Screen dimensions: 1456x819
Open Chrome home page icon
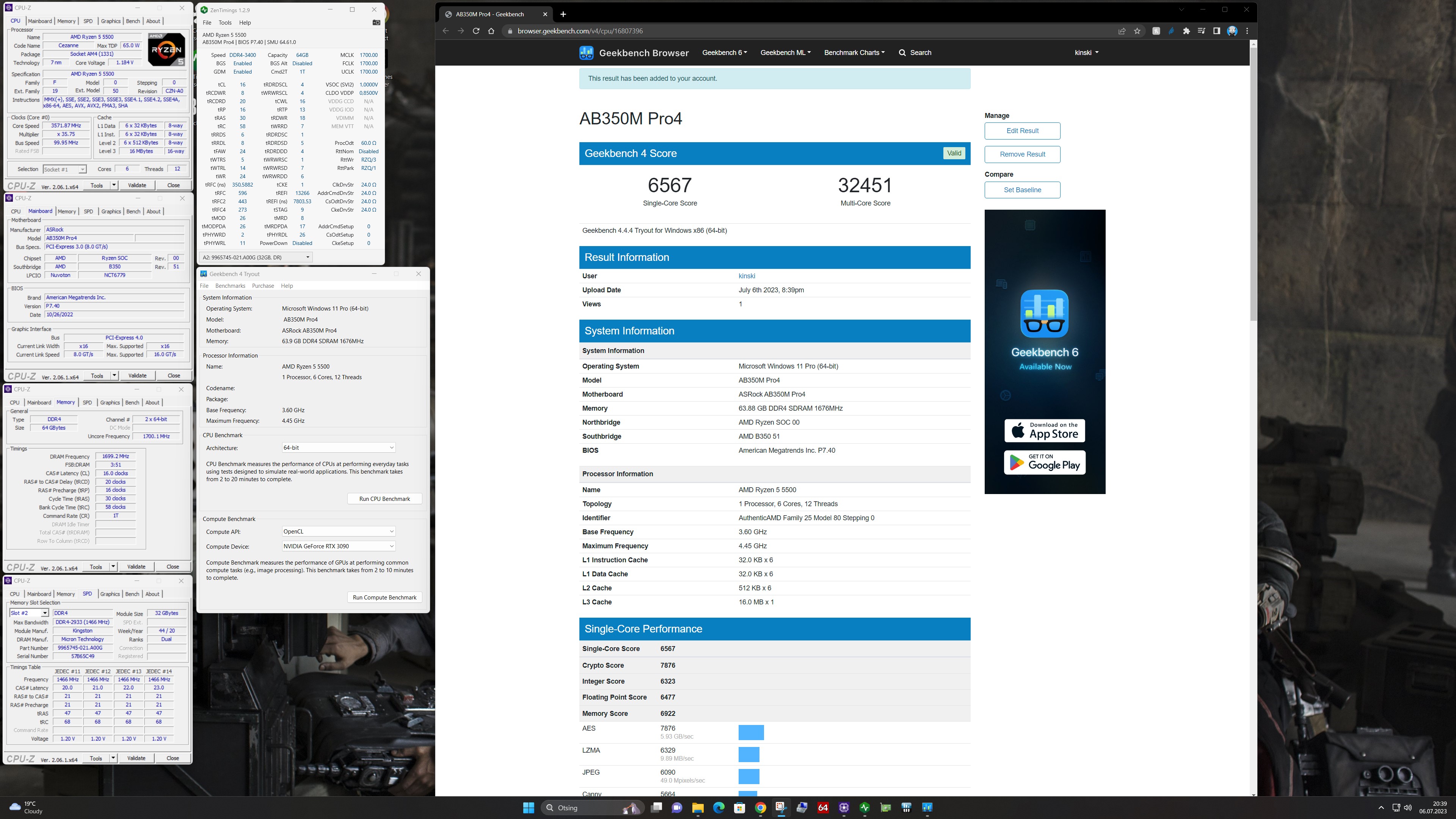(x=491, y=31)
